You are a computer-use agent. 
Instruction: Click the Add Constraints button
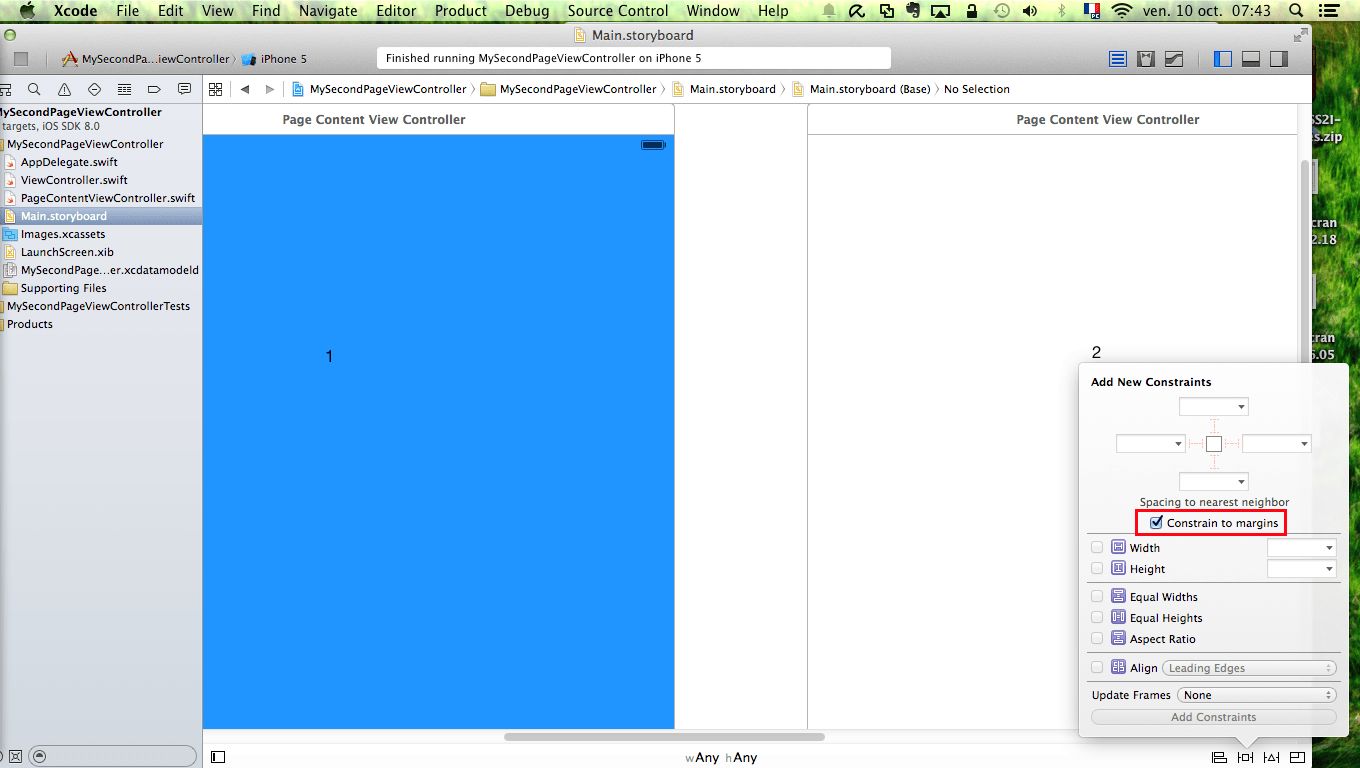pos(1213,716)
